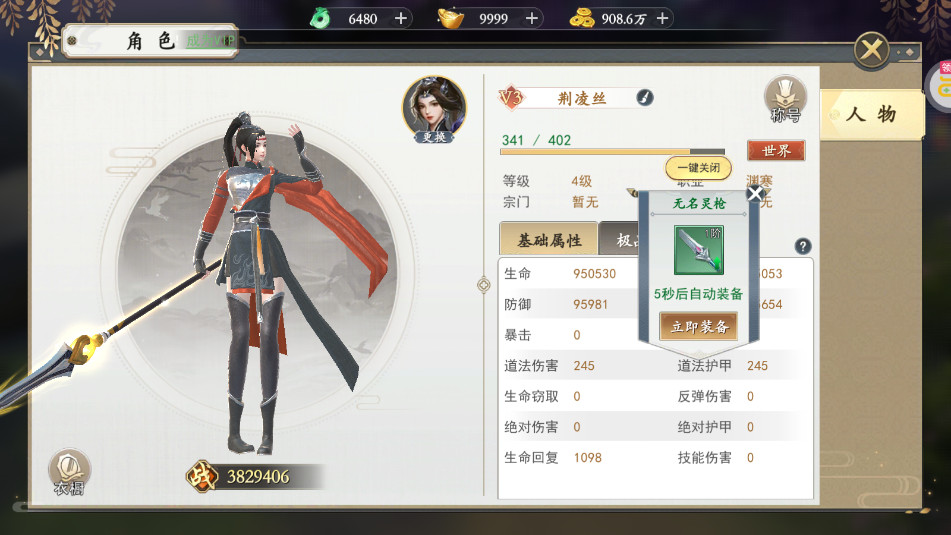Dismiss the 无名灵枪 equip popup
Viewport: 951px width, 535px height.
pyautogui.click(x=755, y=193)
